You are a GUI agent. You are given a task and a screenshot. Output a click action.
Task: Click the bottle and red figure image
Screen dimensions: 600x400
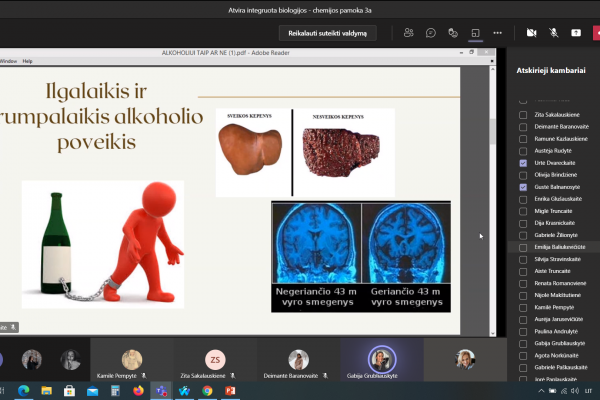103,245
